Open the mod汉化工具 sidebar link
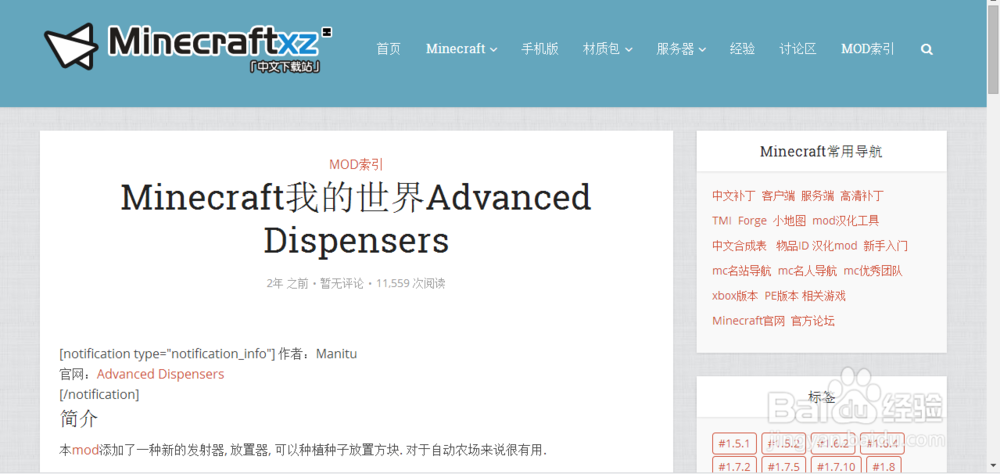This screenshot has width=1000, height=474. pos(846,221)
